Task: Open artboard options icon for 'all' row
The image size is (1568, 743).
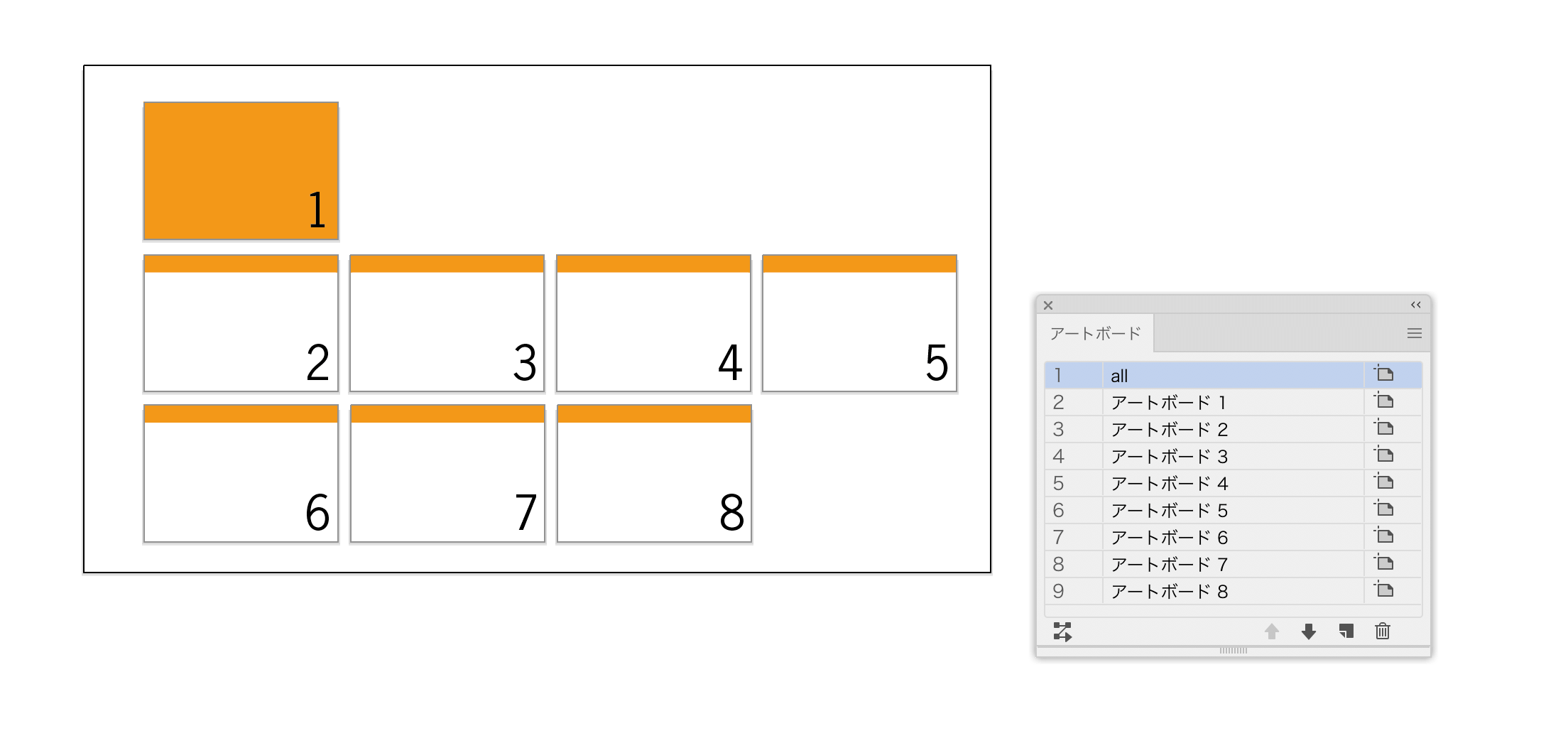Action: click(1383, 374)
